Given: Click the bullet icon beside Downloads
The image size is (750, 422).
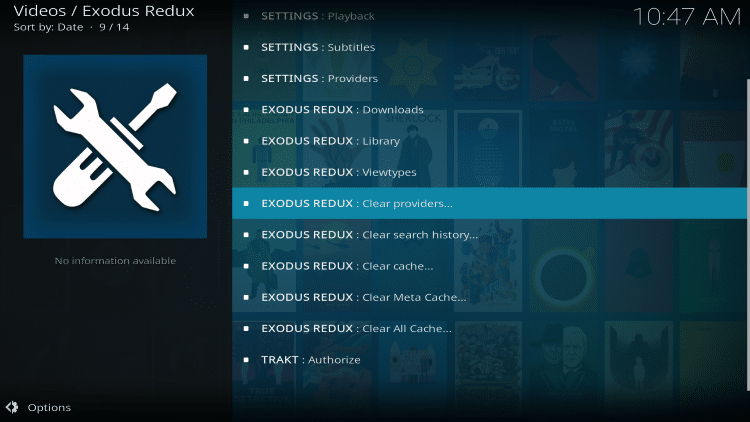Looking at the screenshot, I should tap(246, 110).
